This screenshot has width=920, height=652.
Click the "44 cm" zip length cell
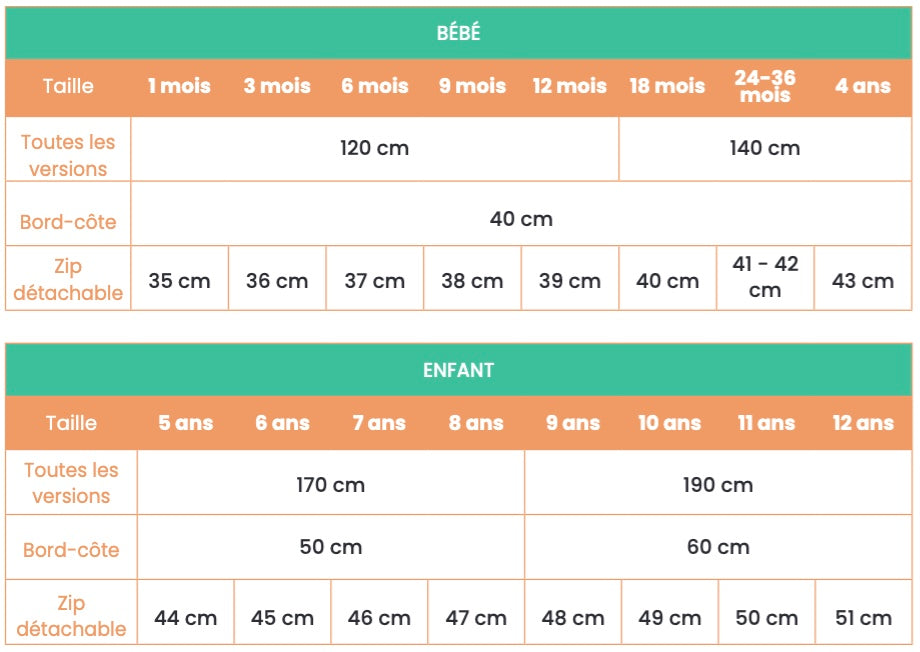[186, 618]
